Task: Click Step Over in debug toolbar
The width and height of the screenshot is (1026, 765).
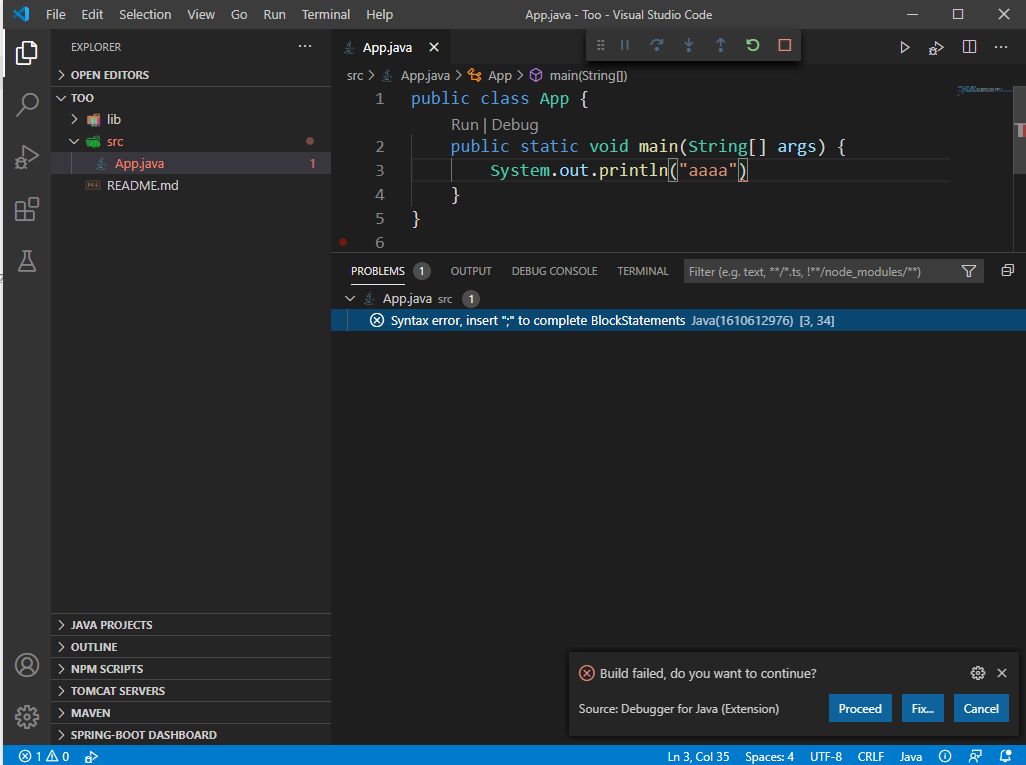Action: [x=656, y=46]
